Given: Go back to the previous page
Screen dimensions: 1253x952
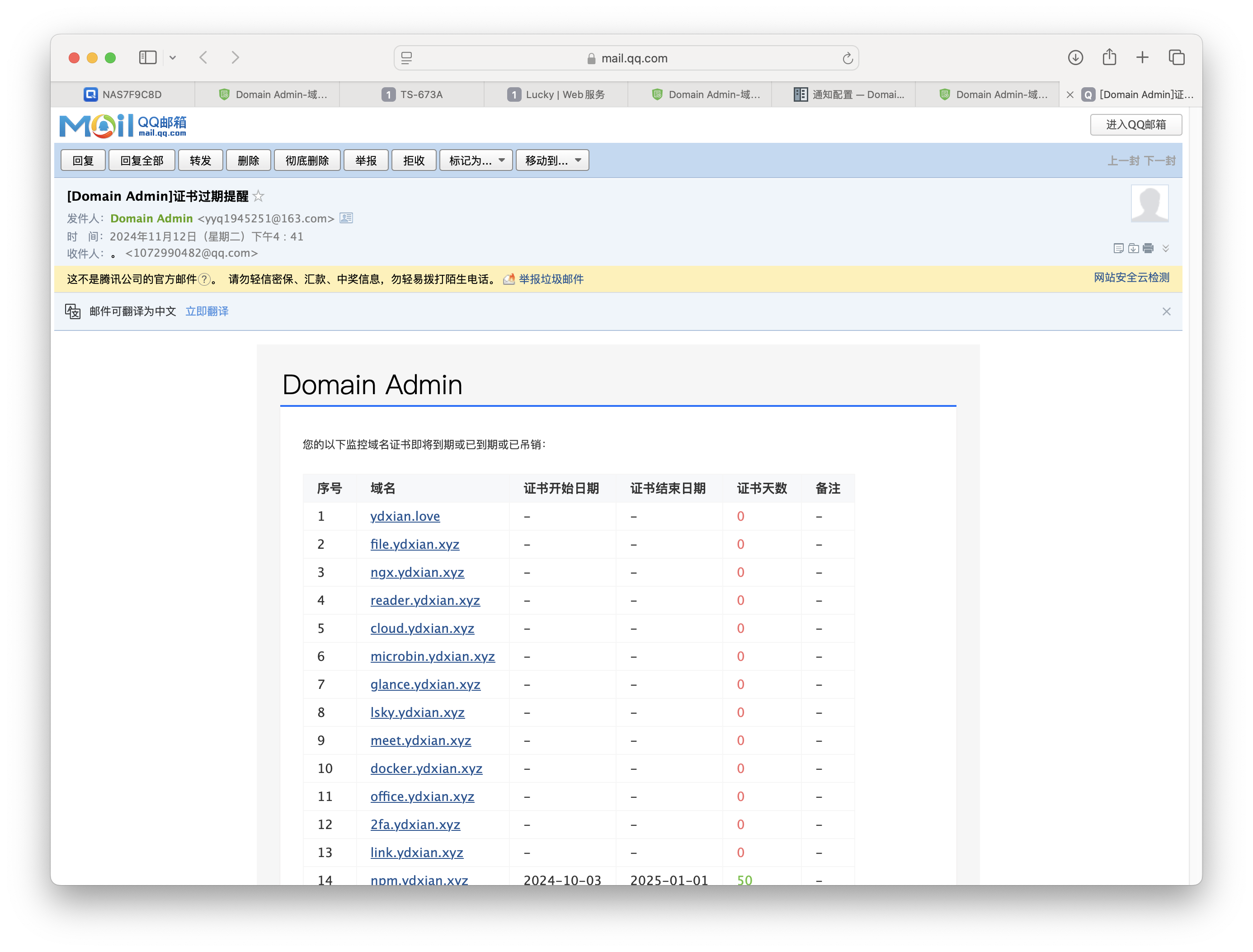Looking at the screenshot, I should 203,57.
